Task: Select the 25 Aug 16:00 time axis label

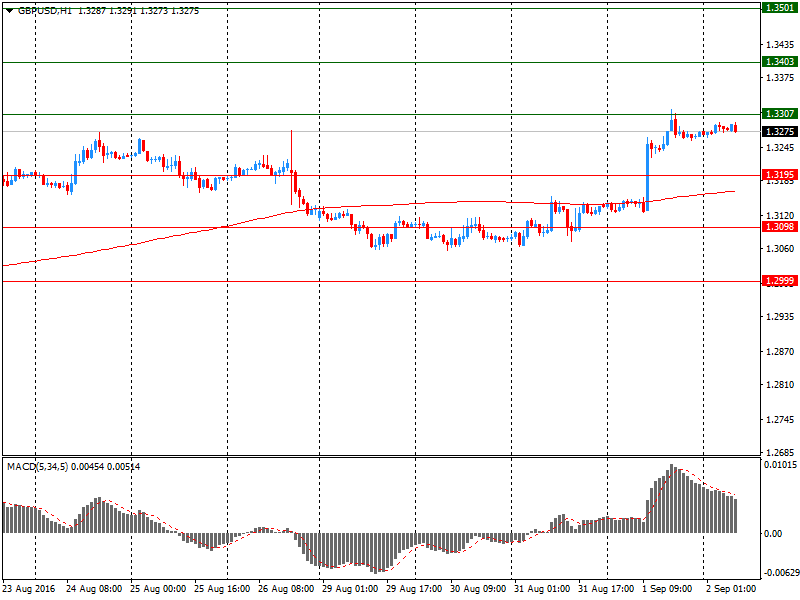Action: tap(222, 589)
